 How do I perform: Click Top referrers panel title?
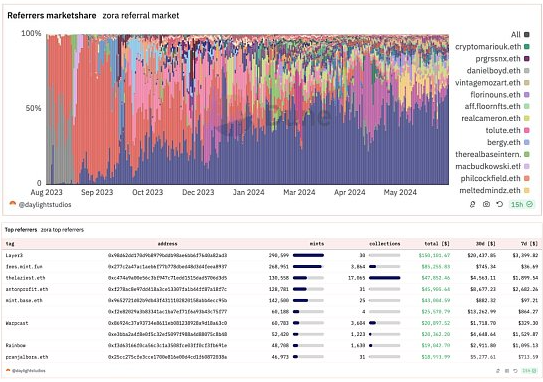tap(21, 230)
